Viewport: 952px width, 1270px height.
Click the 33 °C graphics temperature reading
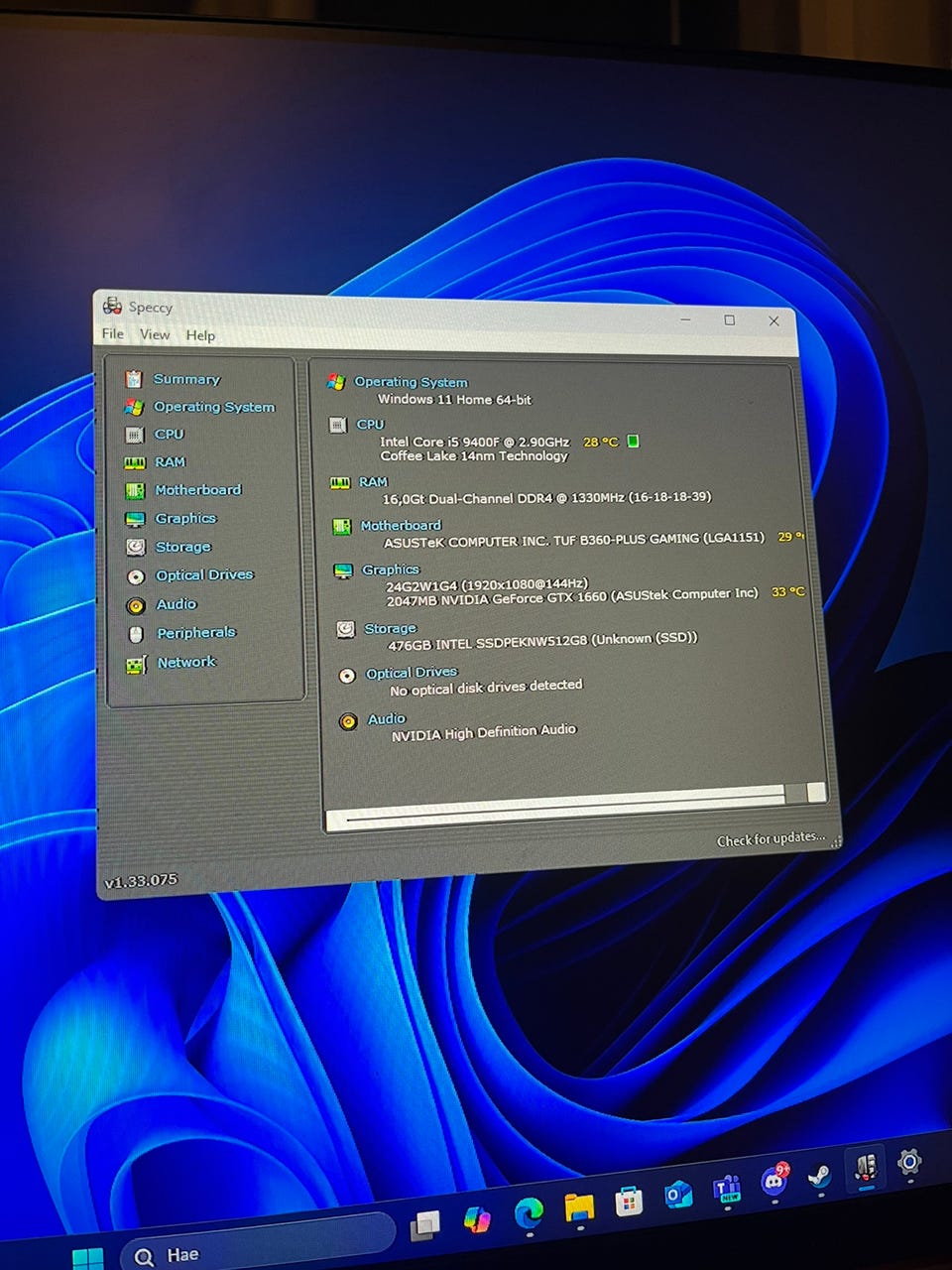tap(788, 591)
